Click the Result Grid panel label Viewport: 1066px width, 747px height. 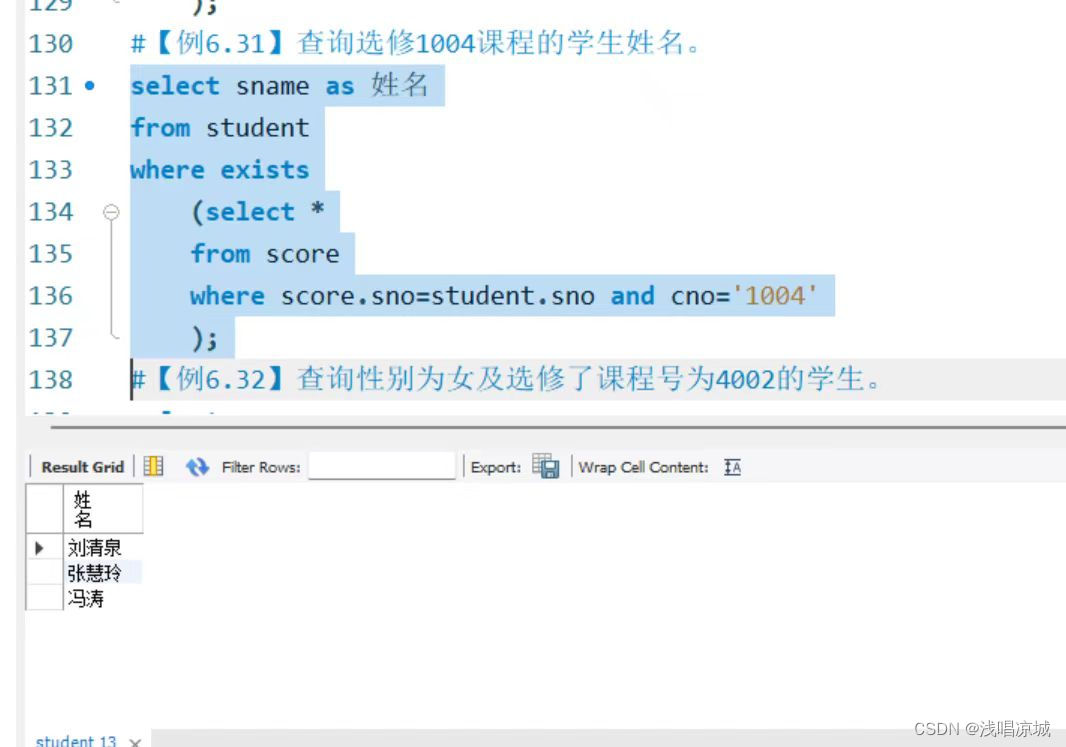[82, 466]
